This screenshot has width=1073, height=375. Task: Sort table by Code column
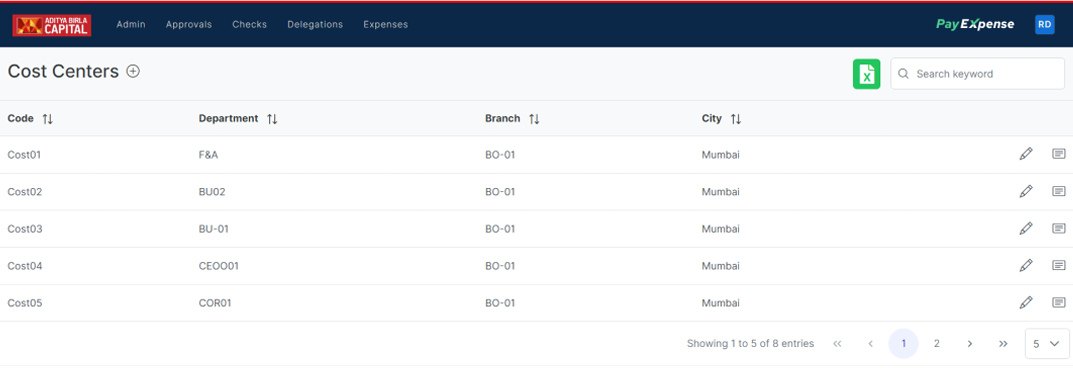(47, 119)
